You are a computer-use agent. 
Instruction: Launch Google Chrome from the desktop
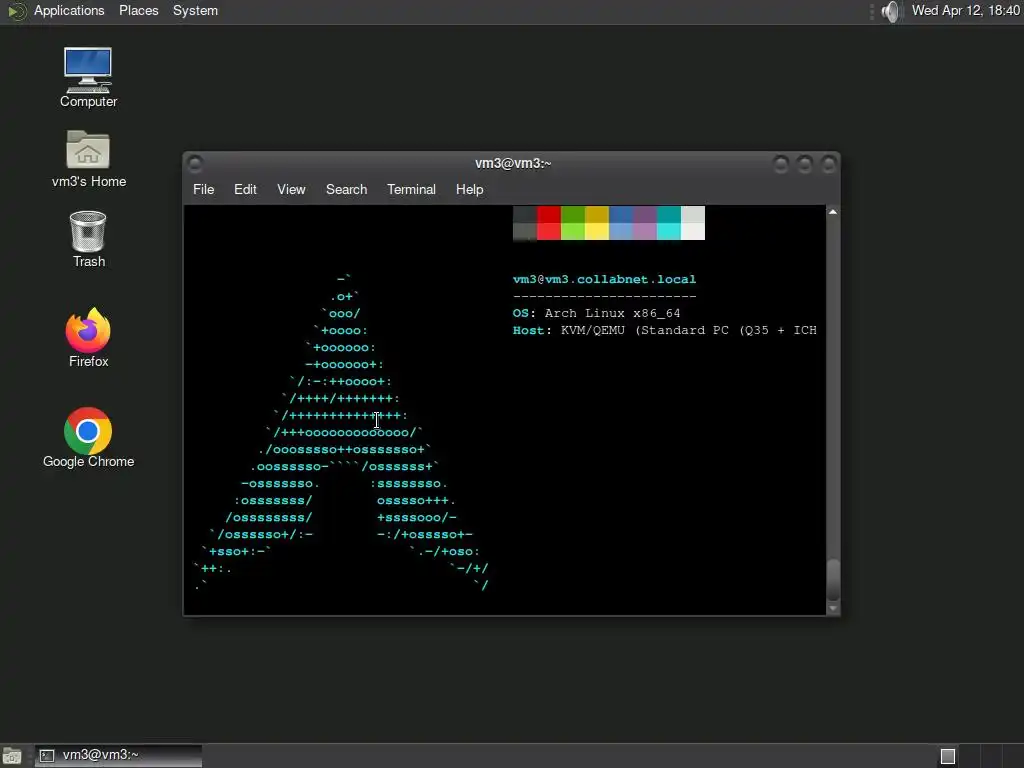pos(88,438)
